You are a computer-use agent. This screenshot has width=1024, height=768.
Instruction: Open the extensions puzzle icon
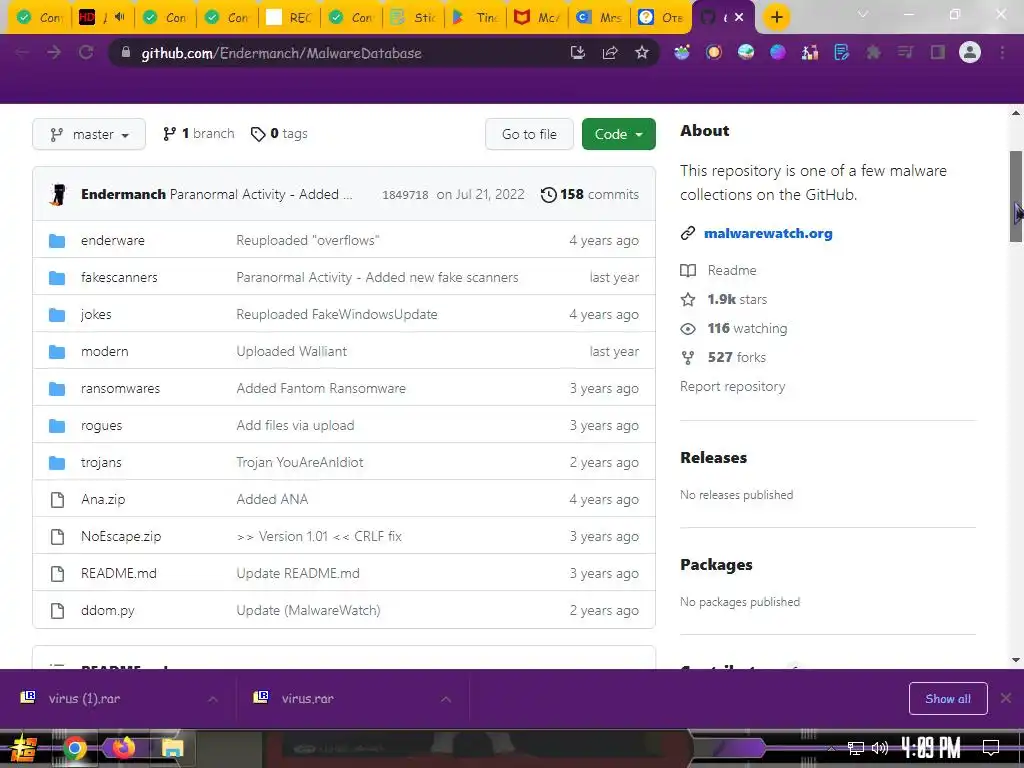tap(873, 52)
